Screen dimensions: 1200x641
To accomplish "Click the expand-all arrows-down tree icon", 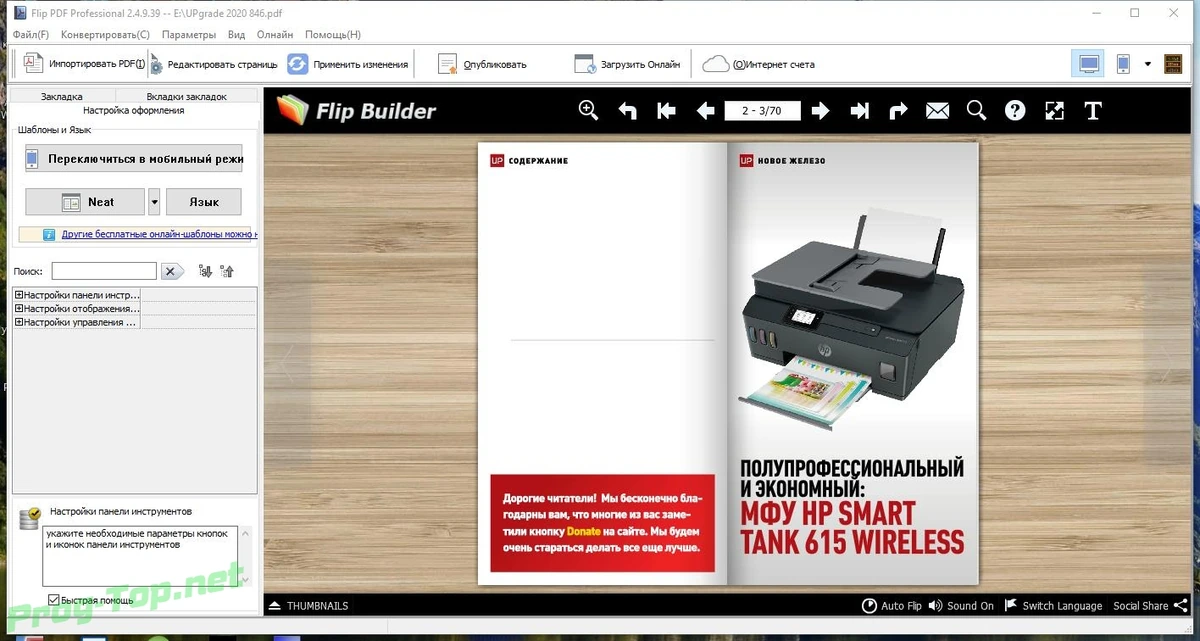I will click(x=205, y=271).
